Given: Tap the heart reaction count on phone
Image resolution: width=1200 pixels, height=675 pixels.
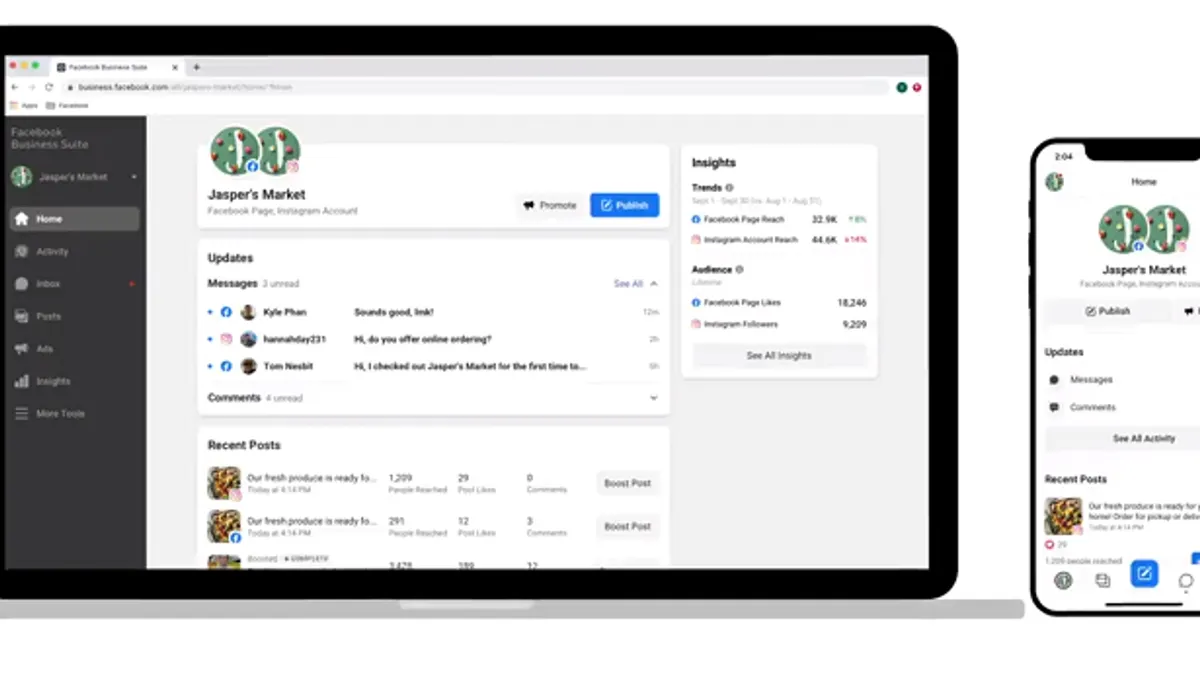Looking at the screenshot, I should [1055, 545].
